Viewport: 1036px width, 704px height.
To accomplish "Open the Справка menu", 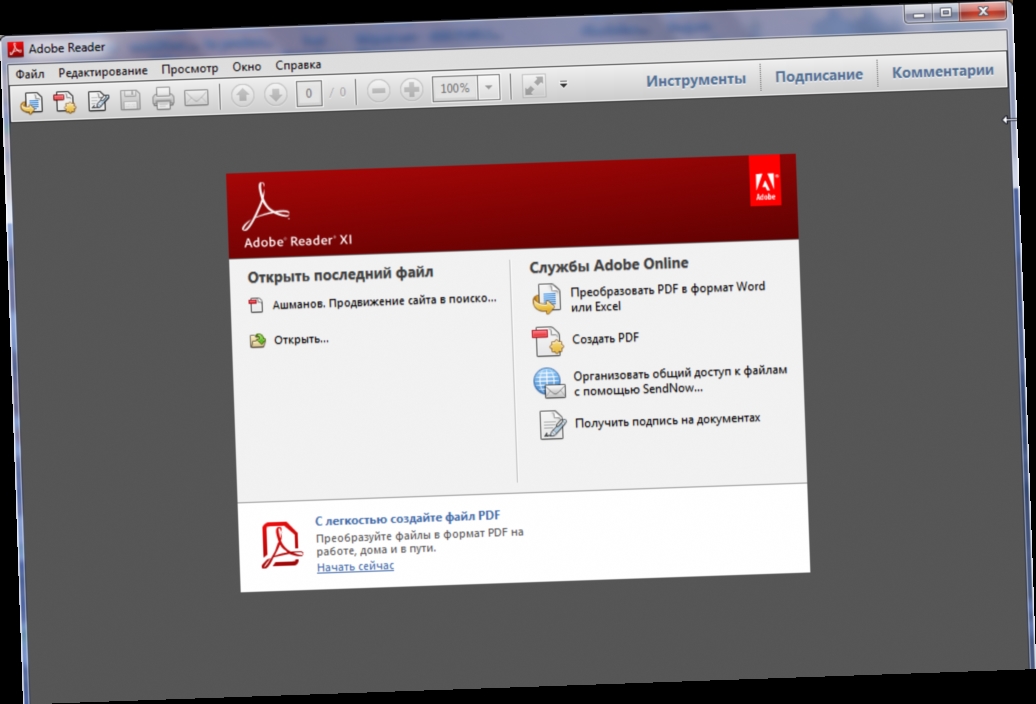I will click(x=298, y=65).
